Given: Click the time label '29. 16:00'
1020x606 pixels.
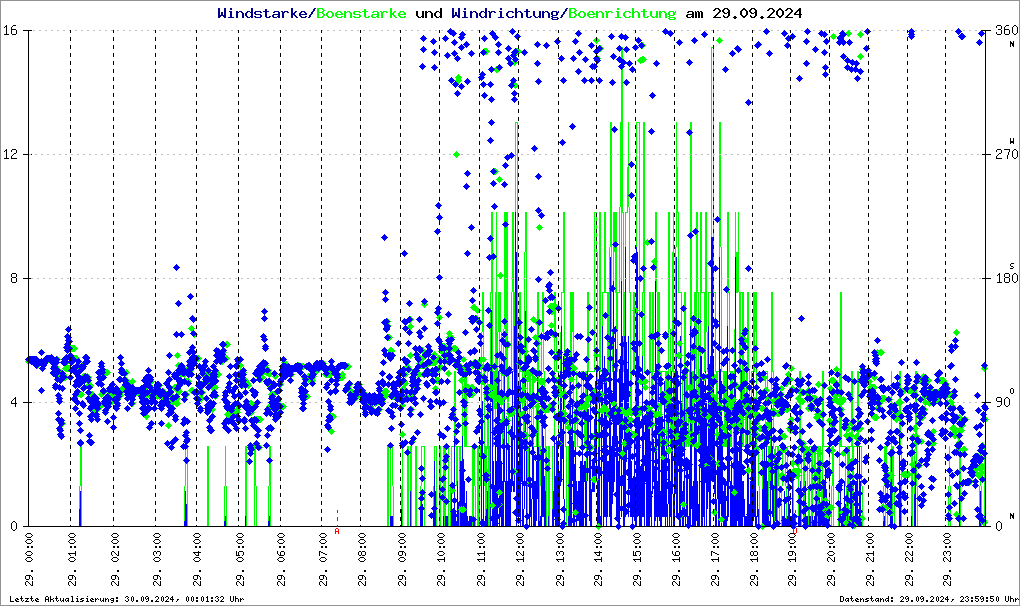Looking at the screenshot, I should tap(676, 559).
